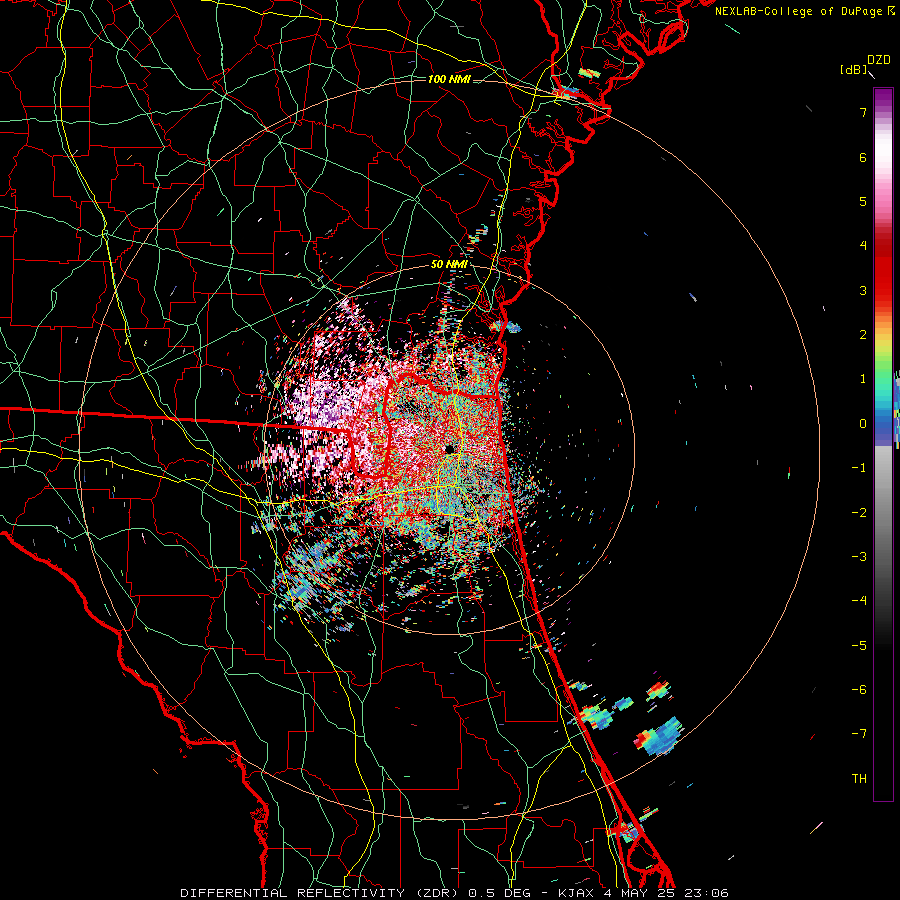
Task: Click the "0" value on the color scale
Action: click(x=863, y=424)
